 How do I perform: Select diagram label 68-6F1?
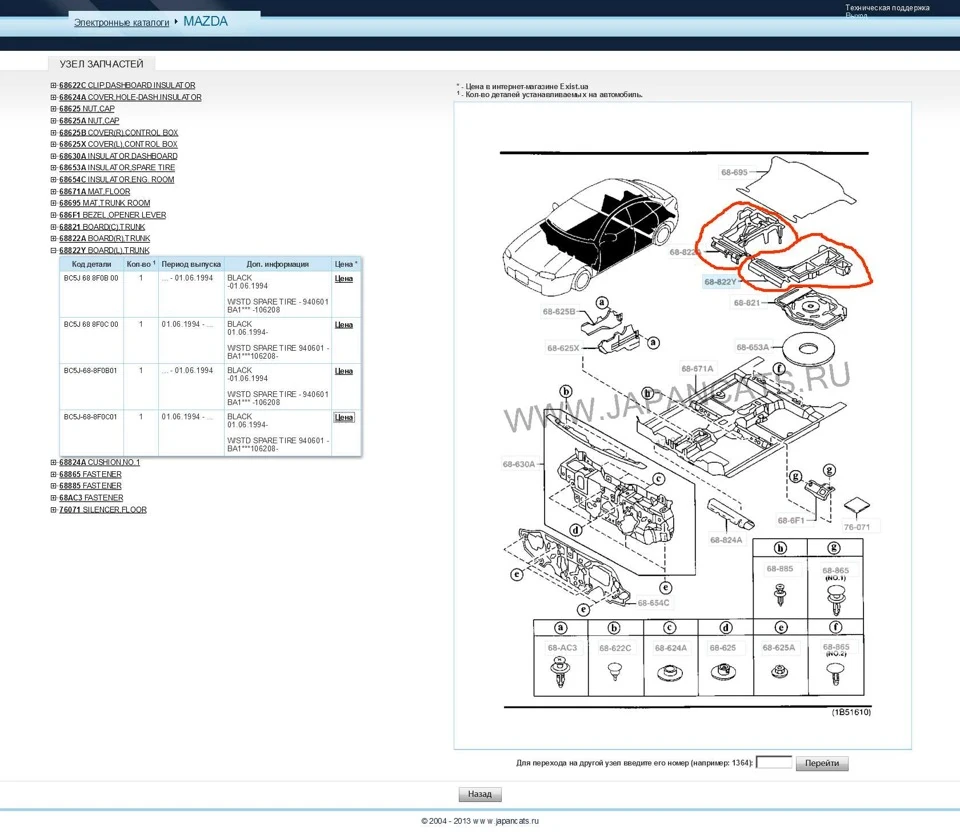point(790,521)
